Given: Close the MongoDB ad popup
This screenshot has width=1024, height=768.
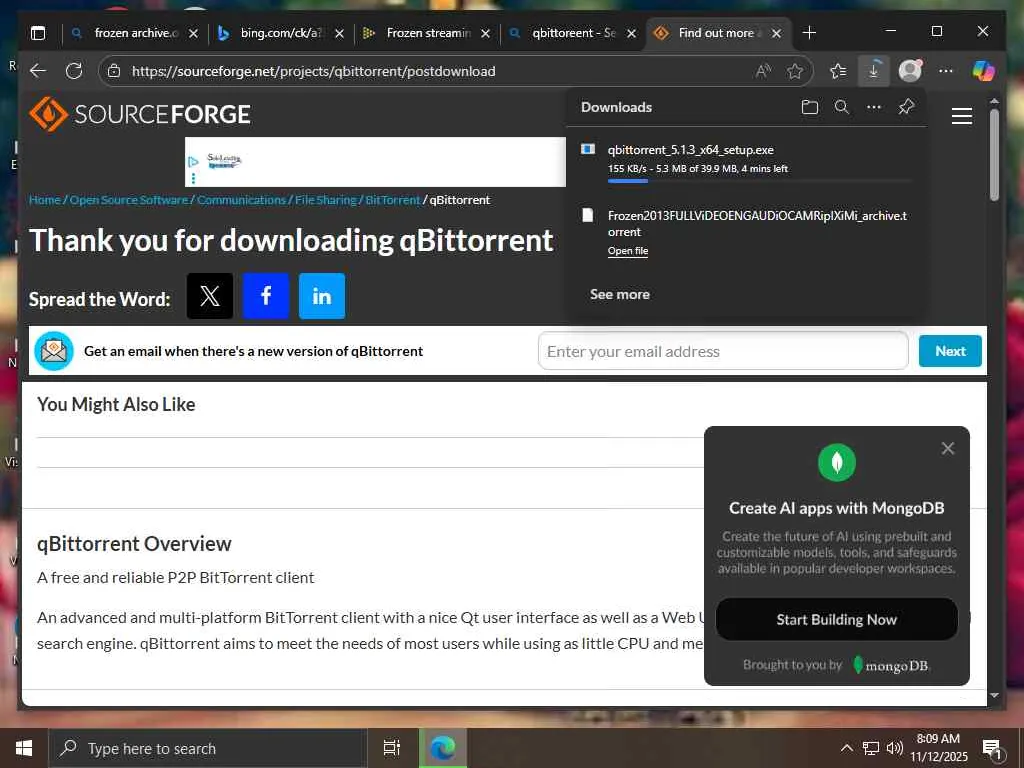Looking at the screenshot, I should (x=948, y=448).
